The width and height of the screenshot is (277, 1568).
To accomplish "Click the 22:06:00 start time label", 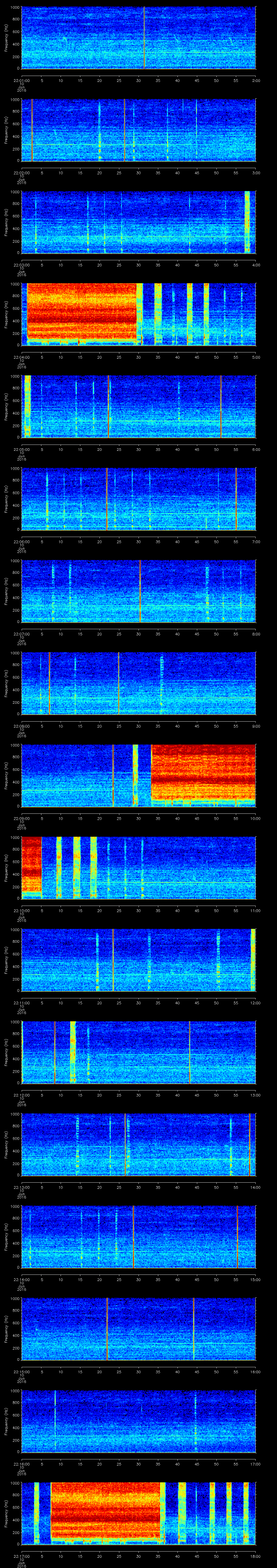I will (x=21, y=542).
